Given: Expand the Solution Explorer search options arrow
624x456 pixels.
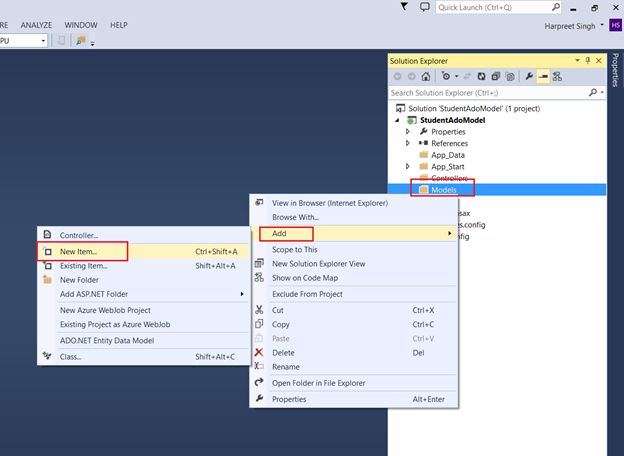Looking at the screenshot, I should pyautogui.click(x=602, y=93).
